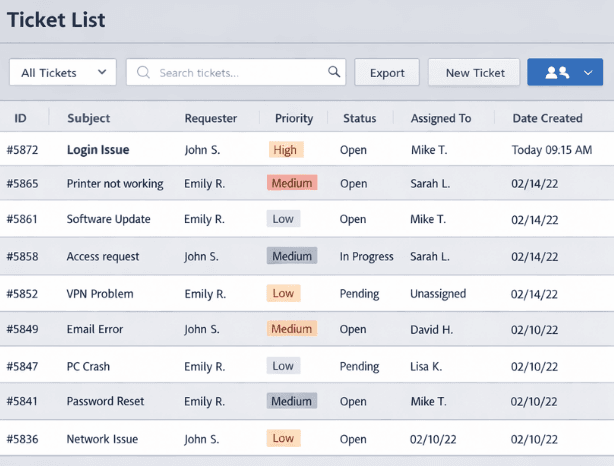The image size is (614, 466).
Task: Click the Status column header
Action: click(359, 118)
